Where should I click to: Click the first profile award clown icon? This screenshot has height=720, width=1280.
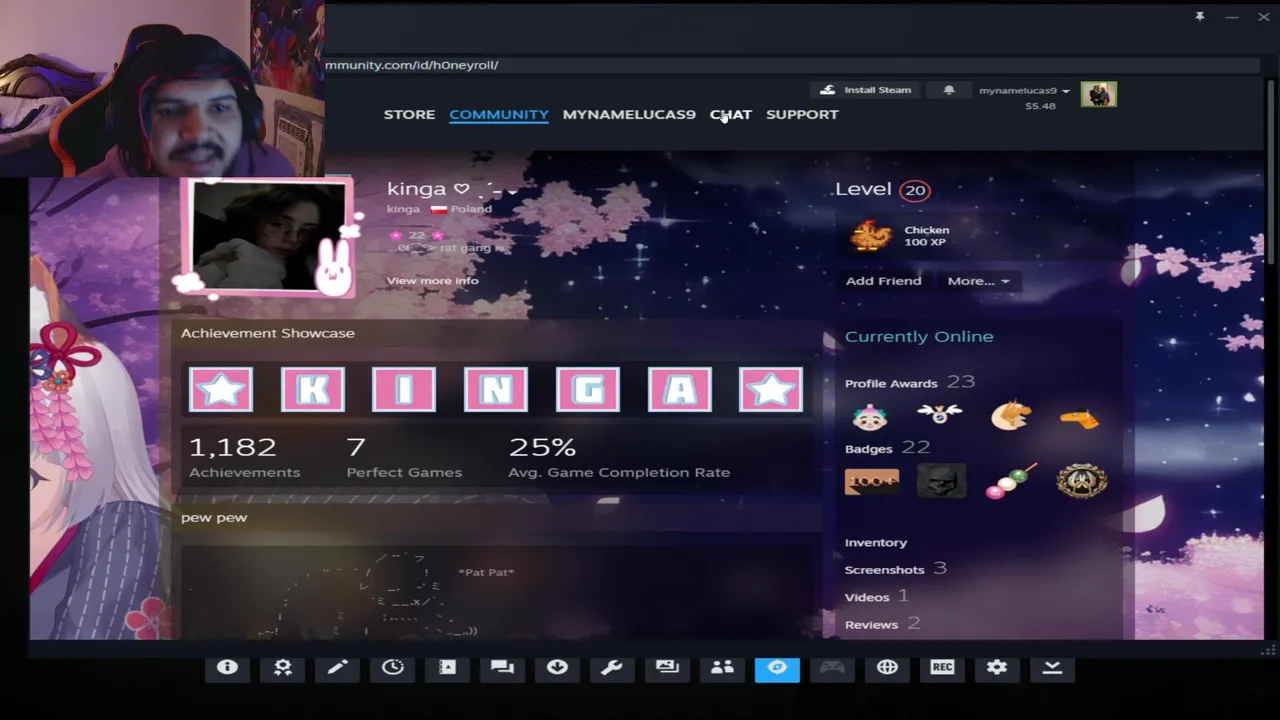870,416
